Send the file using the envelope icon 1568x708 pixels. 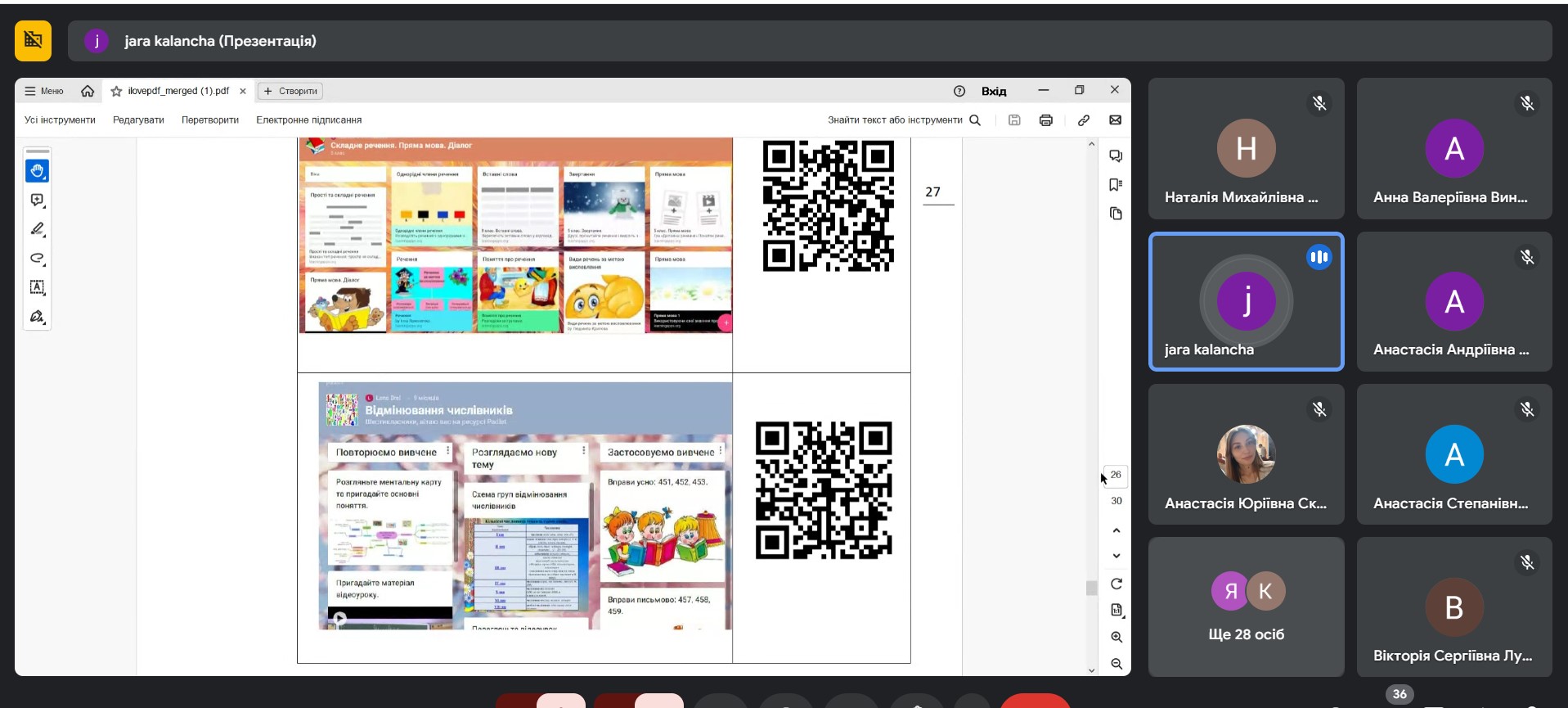[x=1115, y=120]
